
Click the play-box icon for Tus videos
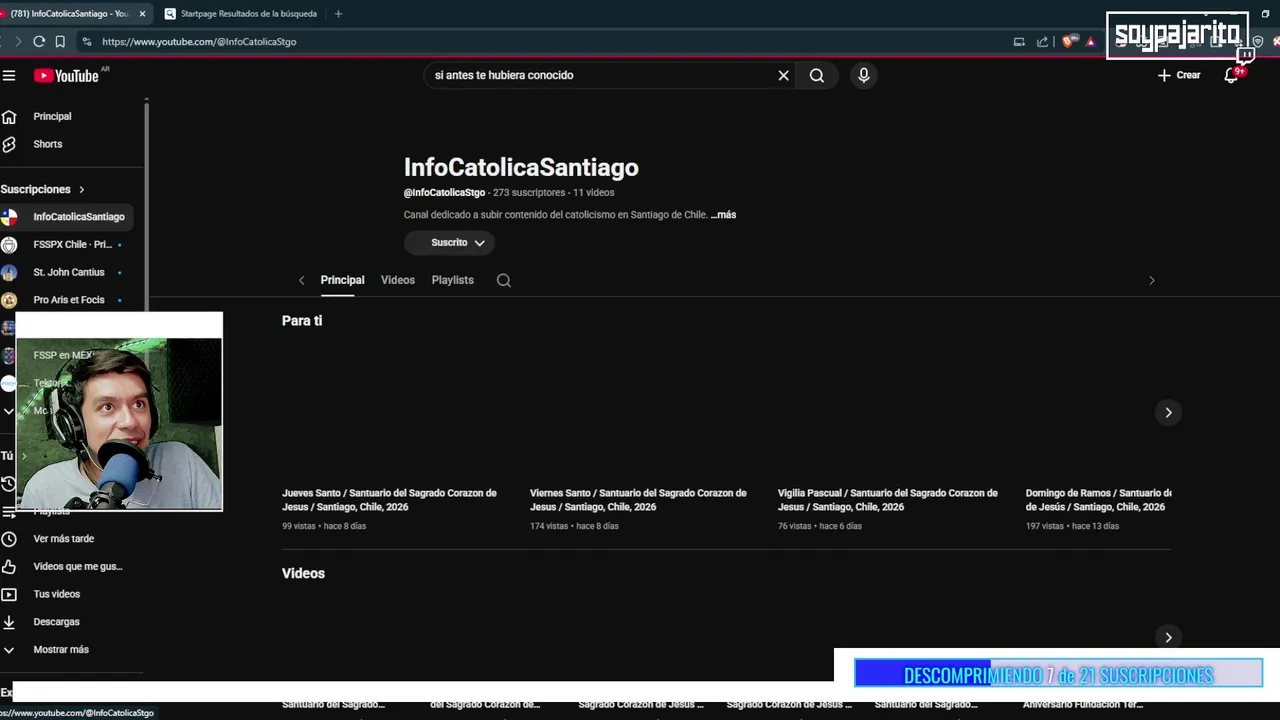(x=9, y=594)
